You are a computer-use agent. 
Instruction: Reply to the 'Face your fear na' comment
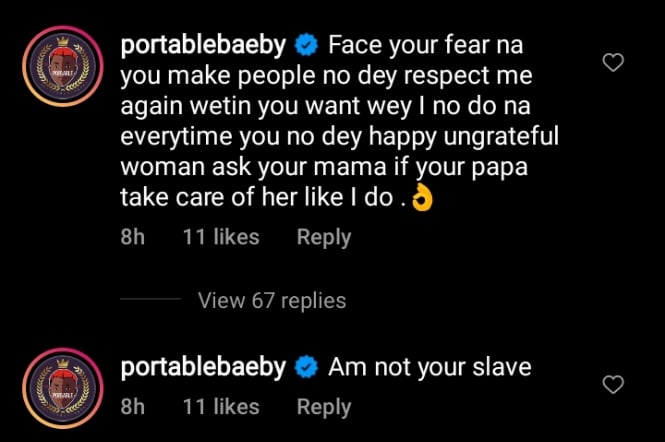point(324,238)
